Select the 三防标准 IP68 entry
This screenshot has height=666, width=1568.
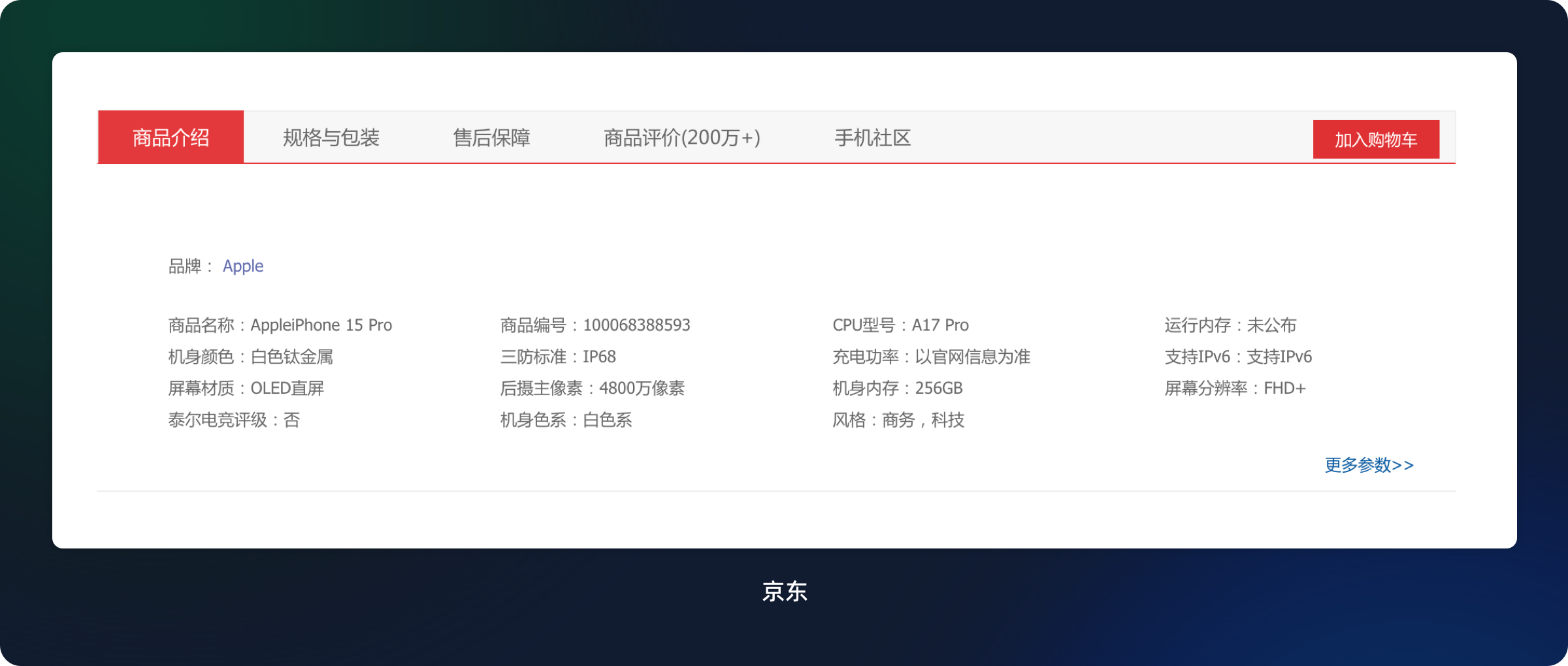pyautogui.click(x=558, y=357)
